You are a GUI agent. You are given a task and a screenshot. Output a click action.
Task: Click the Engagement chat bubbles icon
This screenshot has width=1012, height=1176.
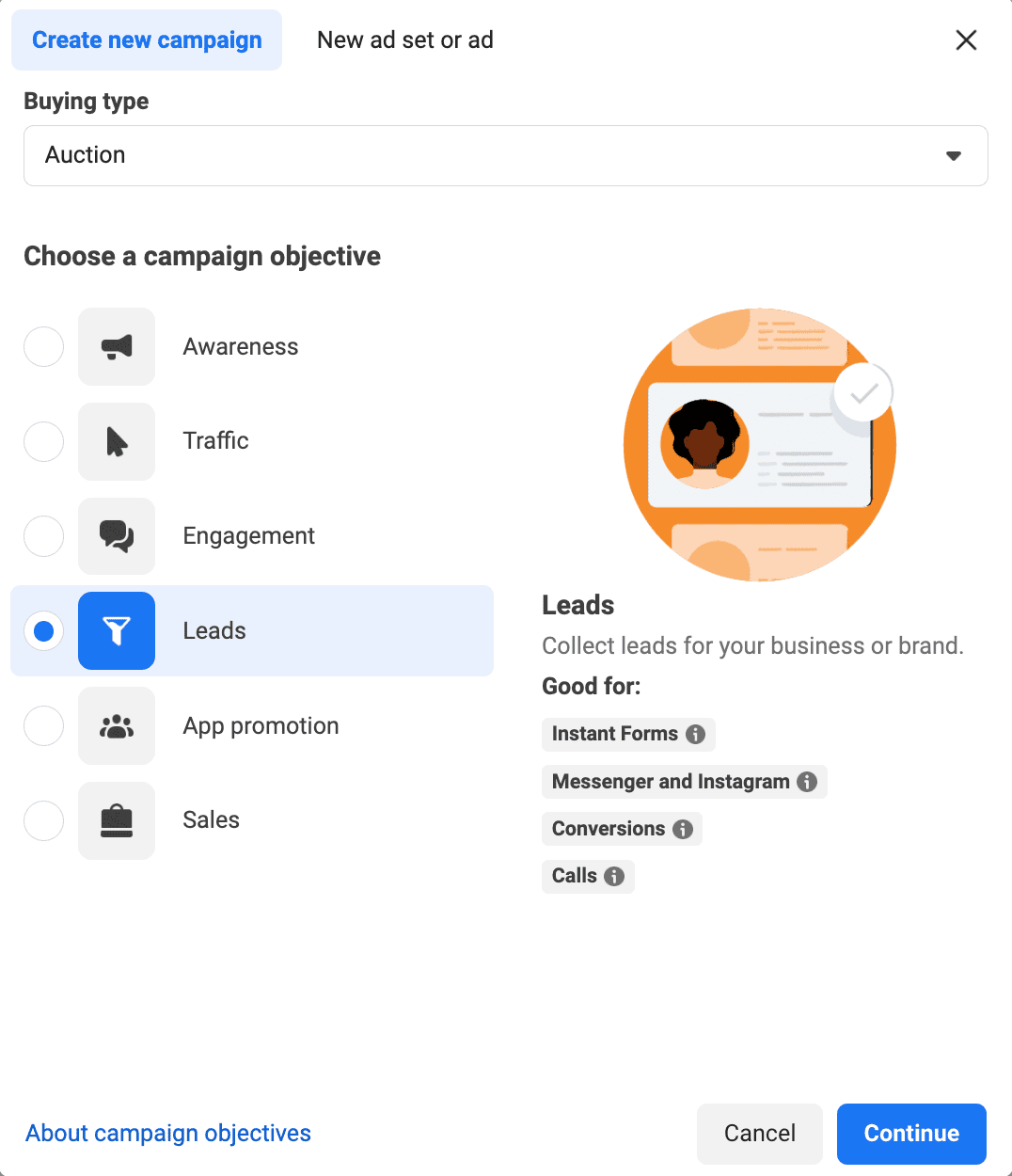coord(117,536)
